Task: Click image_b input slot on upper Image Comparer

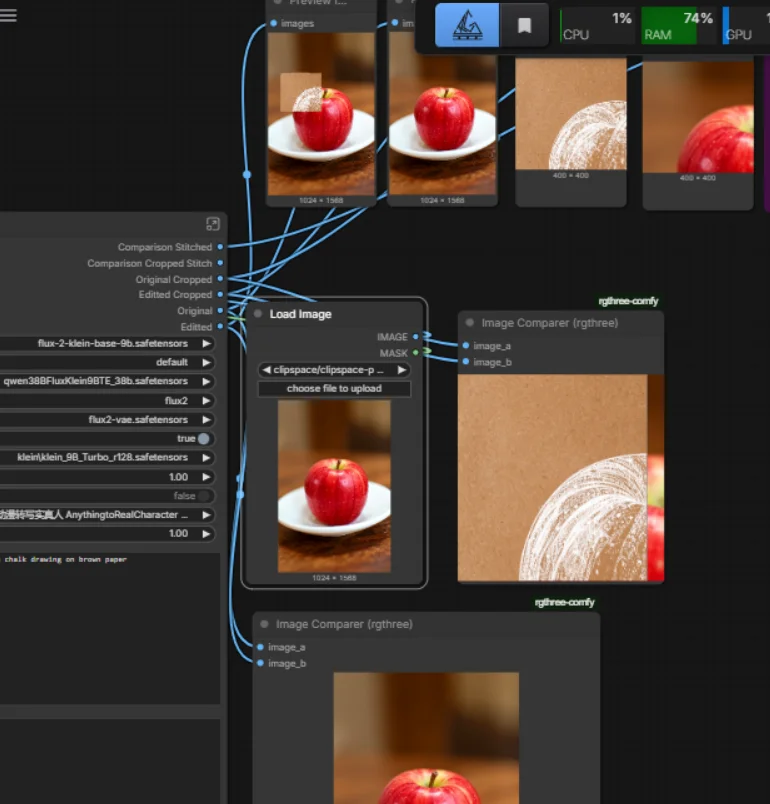Action: pyautogui.click(x=465, y=362)
